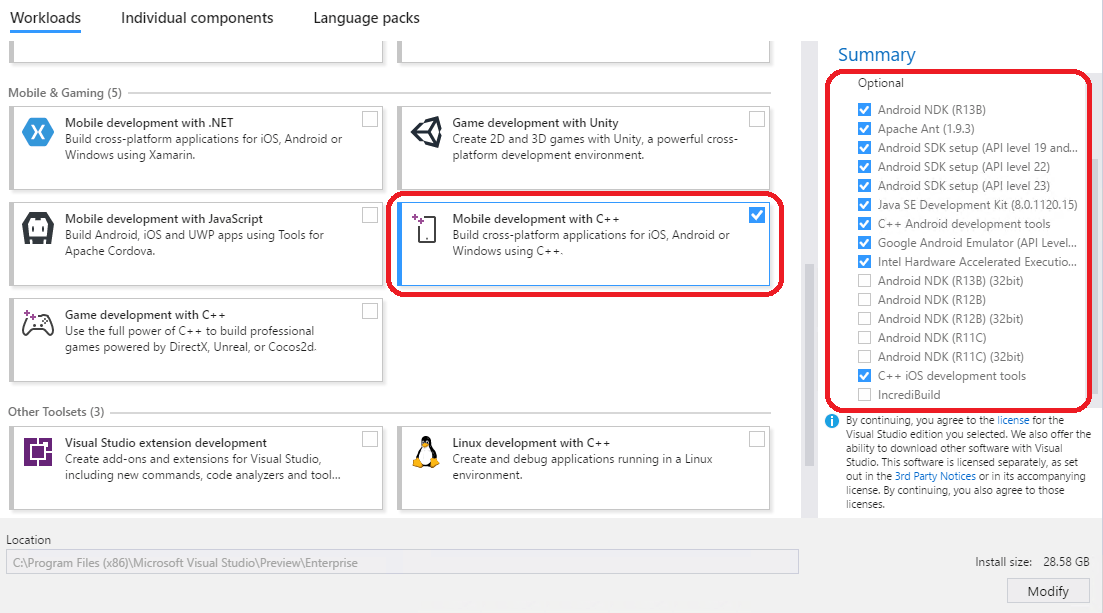Screen dimensions: 1103x613
Task: Select the Linux development with C++ card title
Action: [531, 443]
